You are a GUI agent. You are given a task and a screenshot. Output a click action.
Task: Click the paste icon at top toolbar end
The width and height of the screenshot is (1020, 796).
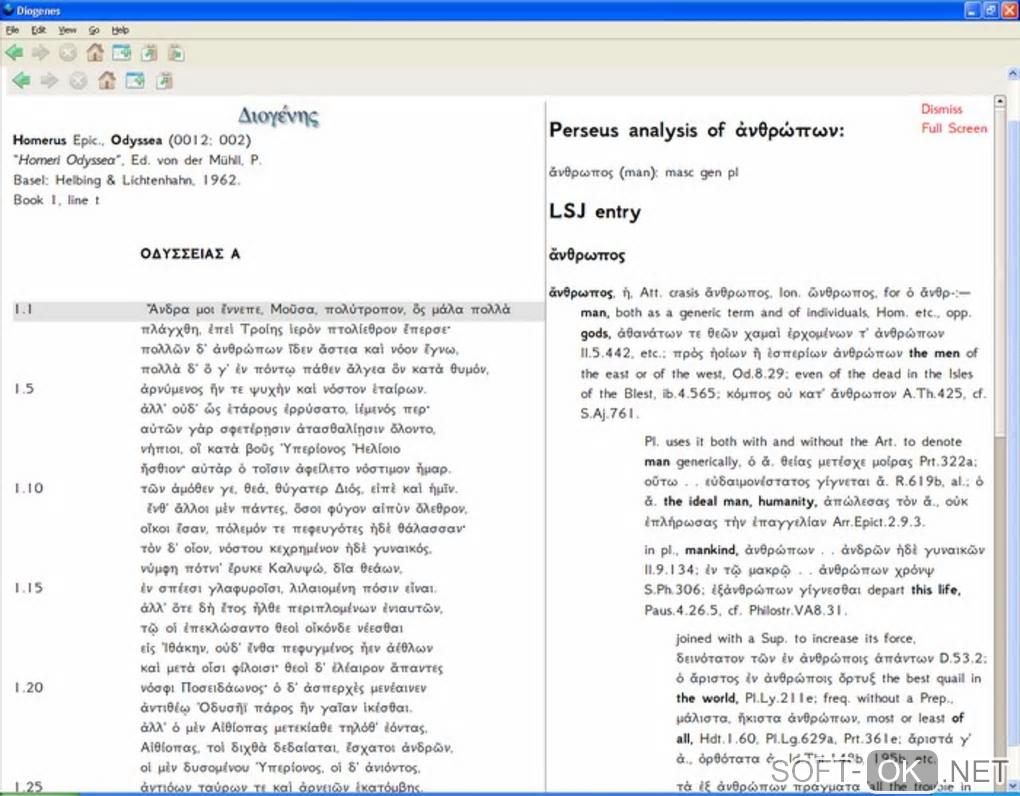coord(176,53)
